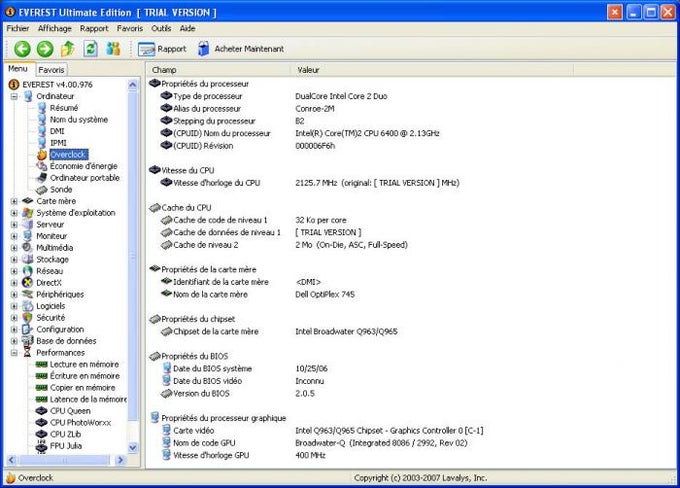Expand the DirectX tree node
The width and height of the screenshot is (680, 488).
[x=14, y=283]
